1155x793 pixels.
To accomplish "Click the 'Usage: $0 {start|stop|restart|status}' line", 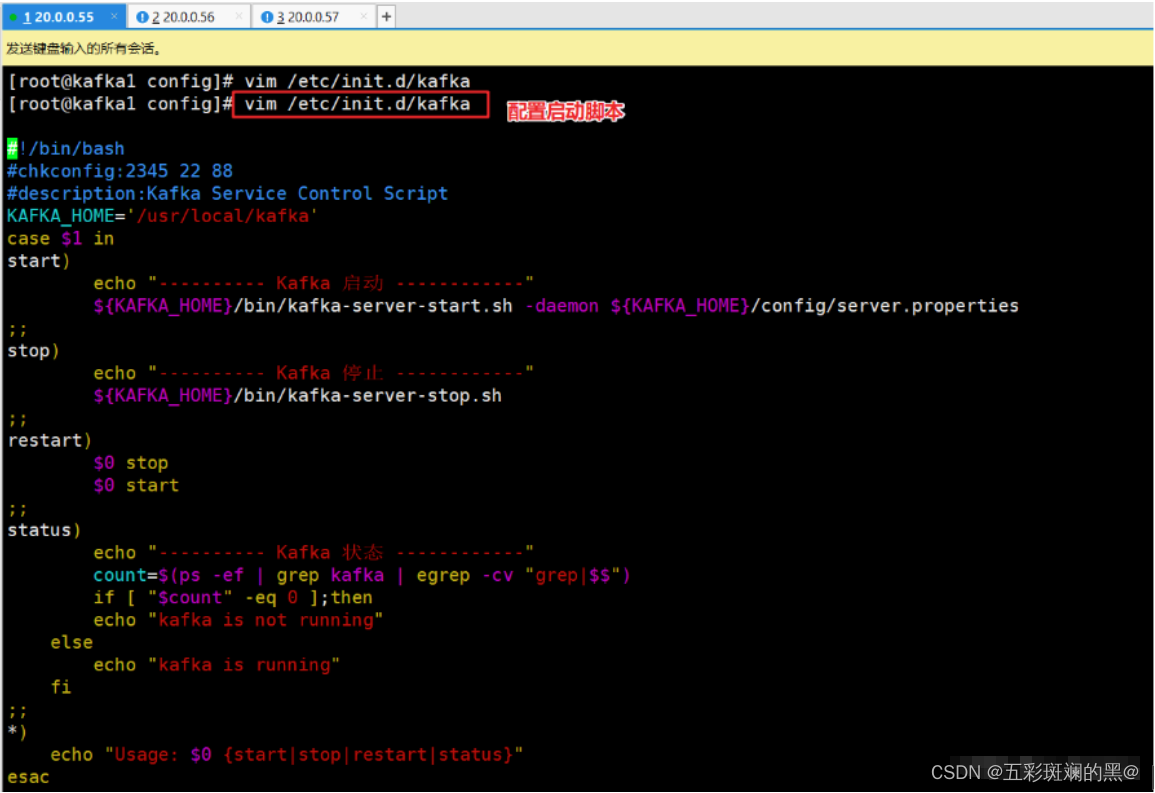I will (287, 755).
